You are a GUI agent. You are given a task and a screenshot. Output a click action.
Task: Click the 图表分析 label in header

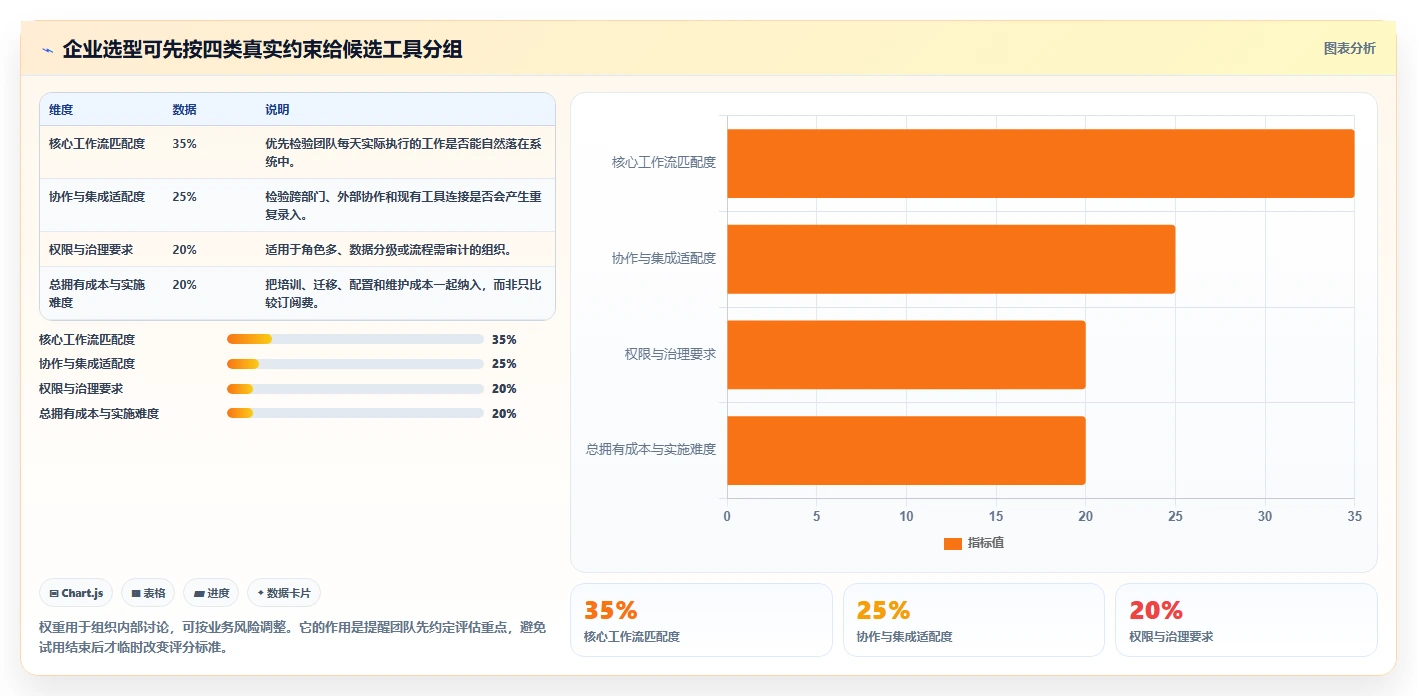[x=1349, y=48]
